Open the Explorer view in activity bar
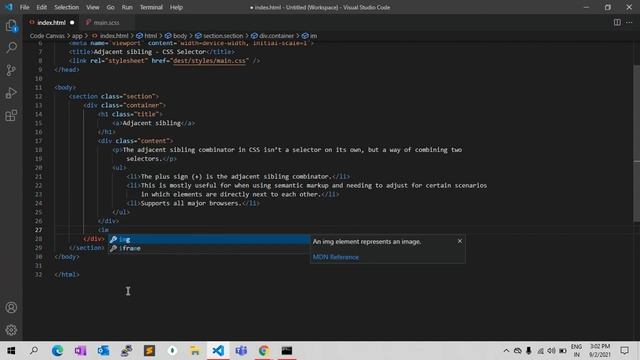The image size is (640, 360). point(11,26)
